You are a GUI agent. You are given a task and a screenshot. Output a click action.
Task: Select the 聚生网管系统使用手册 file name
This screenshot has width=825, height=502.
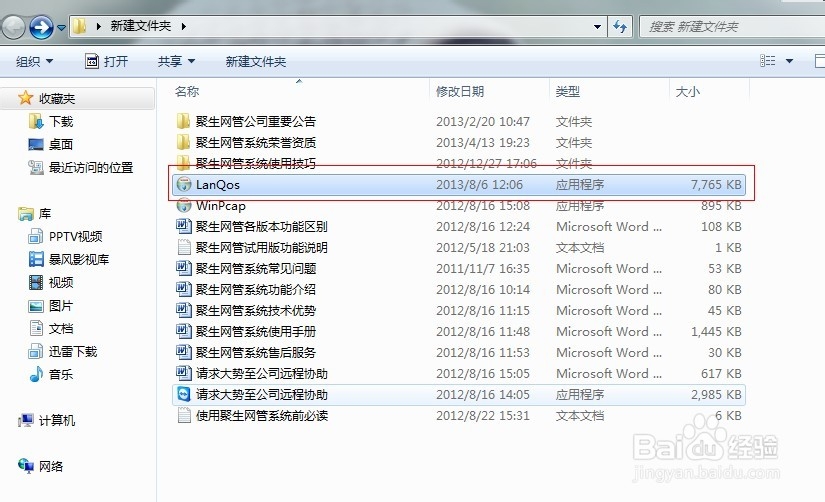click(256, 332)
